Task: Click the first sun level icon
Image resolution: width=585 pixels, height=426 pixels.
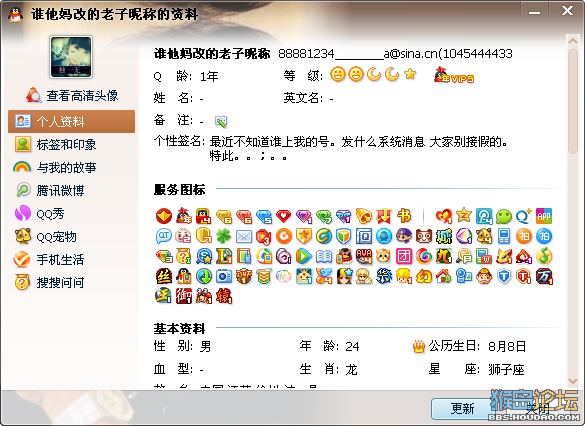Action: pos(338,74)
